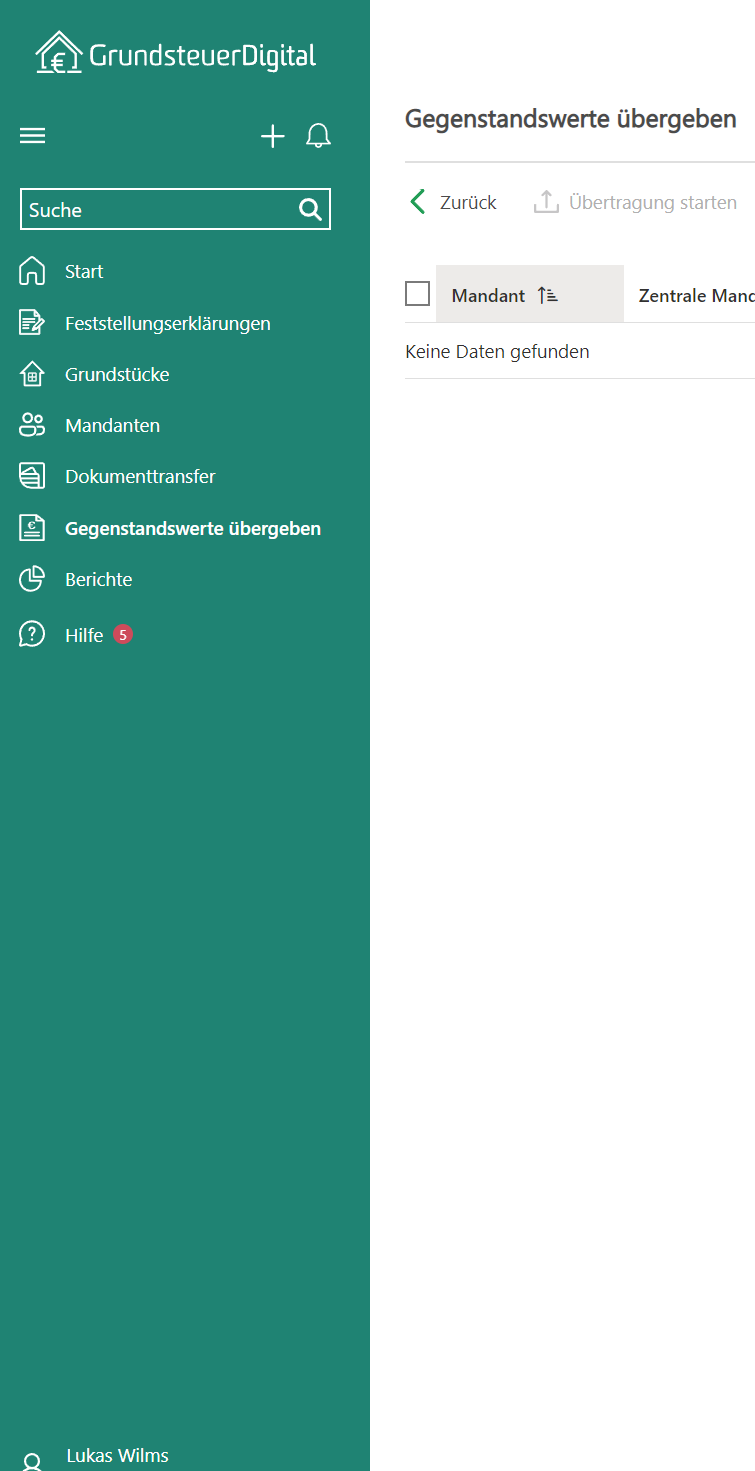Click the 'Gegenstandswerte übergeben' page heading
This screenshot has height=1471, width=755.
point(571,119)
